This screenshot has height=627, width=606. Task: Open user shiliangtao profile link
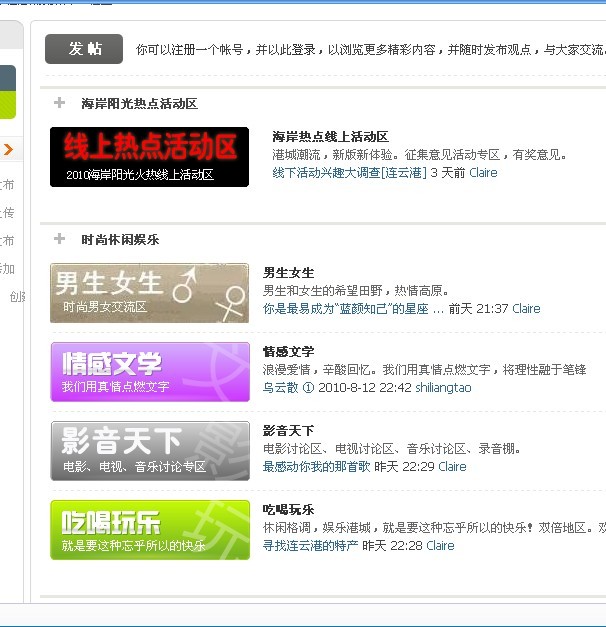[443, 387]
